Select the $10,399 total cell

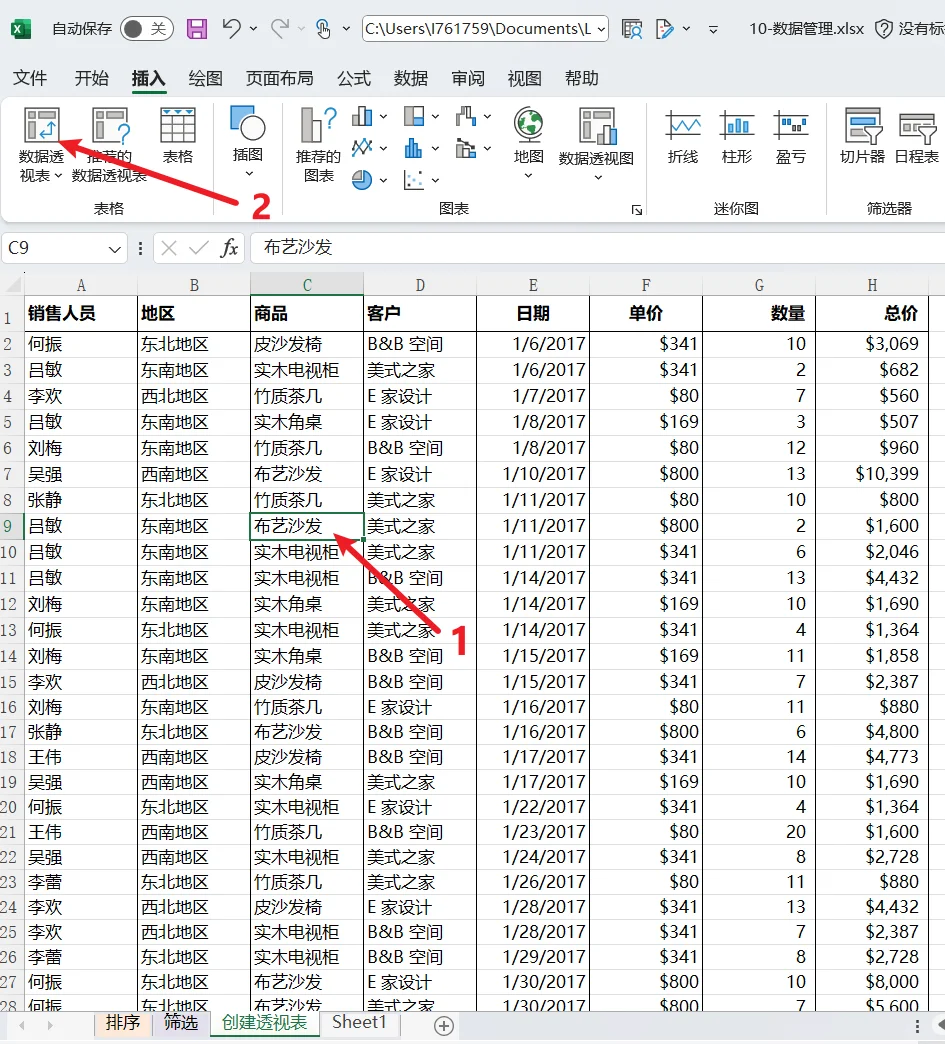(x=872, y=474)
